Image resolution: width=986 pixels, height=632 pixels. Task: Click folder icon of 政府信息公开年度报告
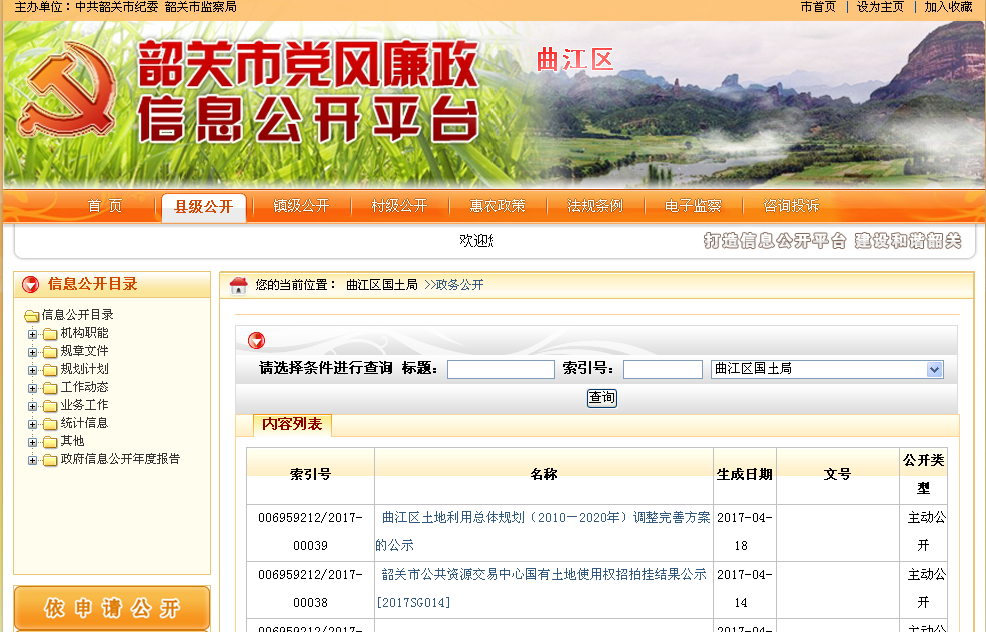[x=50, y=460]
